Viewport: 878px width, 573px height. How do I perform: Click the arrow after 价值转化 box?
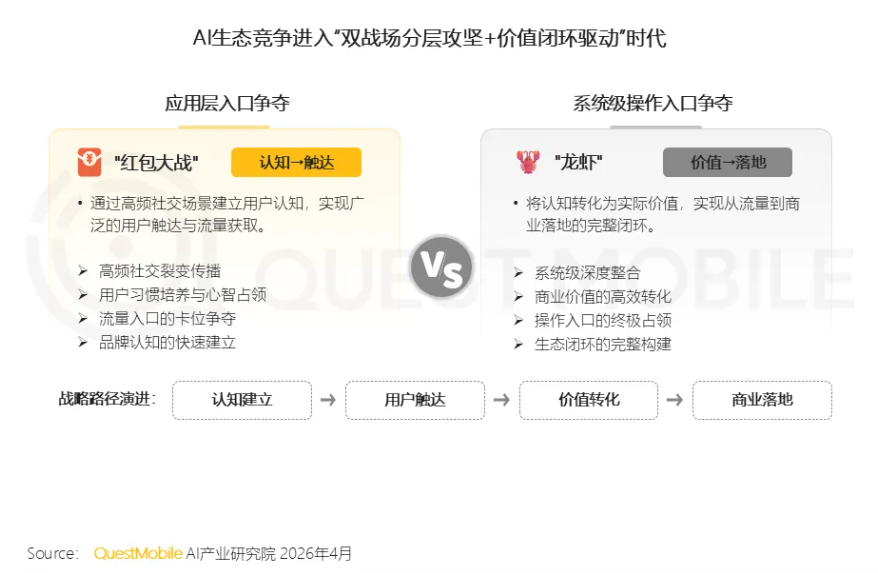675,400
